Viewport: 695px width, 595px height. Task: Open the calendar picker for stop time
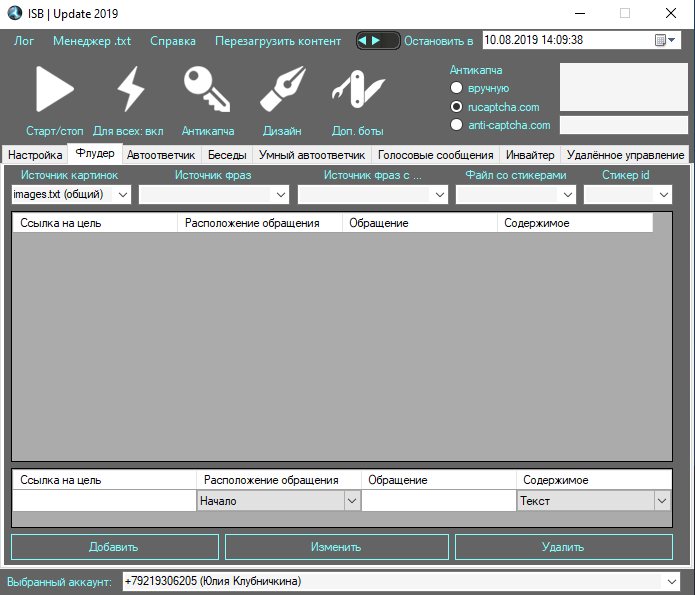tap(665, 40)
